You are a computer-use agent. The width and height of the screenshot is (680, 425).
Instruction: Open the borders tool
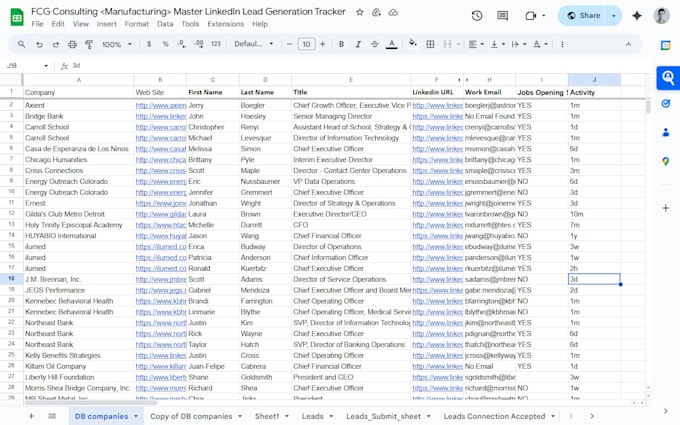click(430, 44)
